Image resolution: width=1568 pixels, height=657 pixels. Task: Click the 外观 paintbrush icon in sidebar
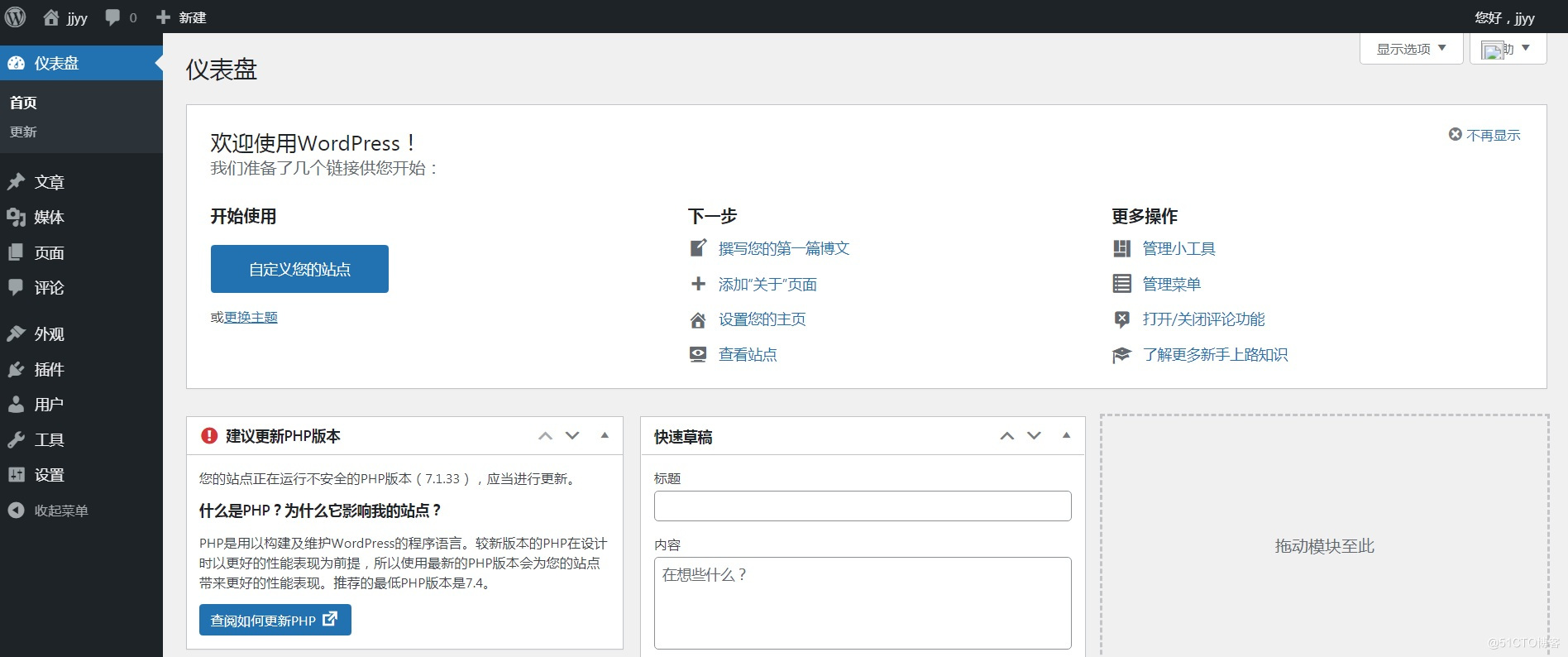[x=16, y=333]
